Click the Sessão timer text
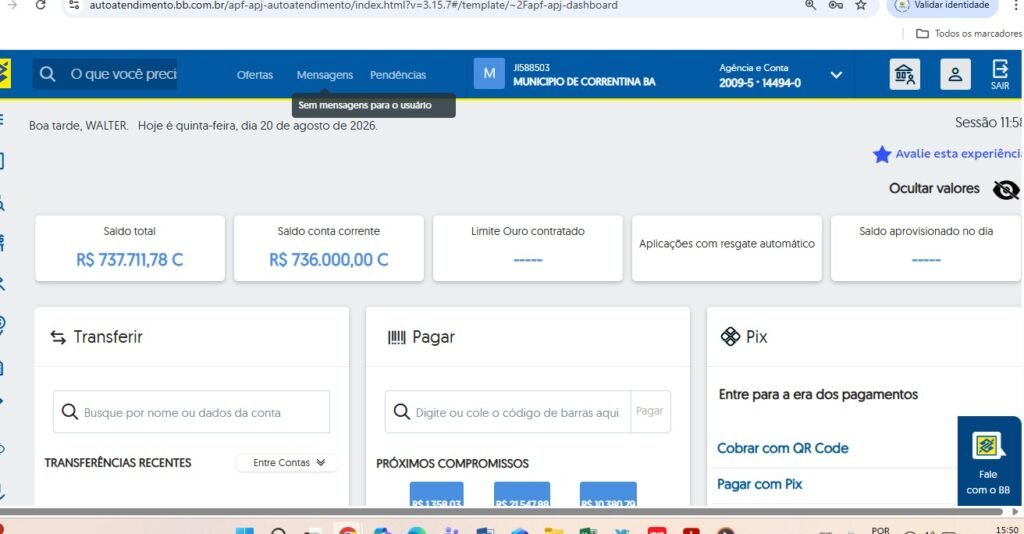 click(x=988, y=122)
